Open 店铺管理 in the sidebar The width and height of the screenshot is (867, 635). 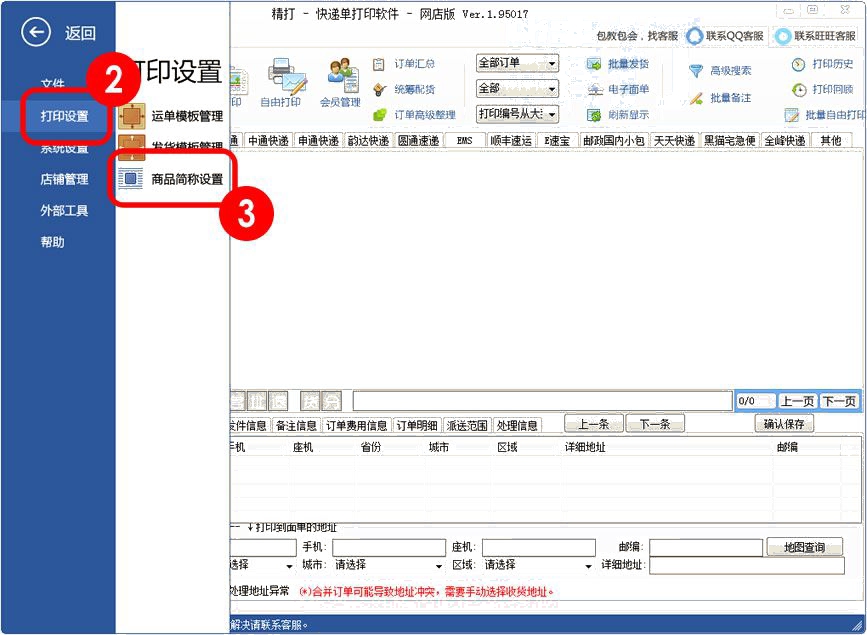tap(64, 179)
